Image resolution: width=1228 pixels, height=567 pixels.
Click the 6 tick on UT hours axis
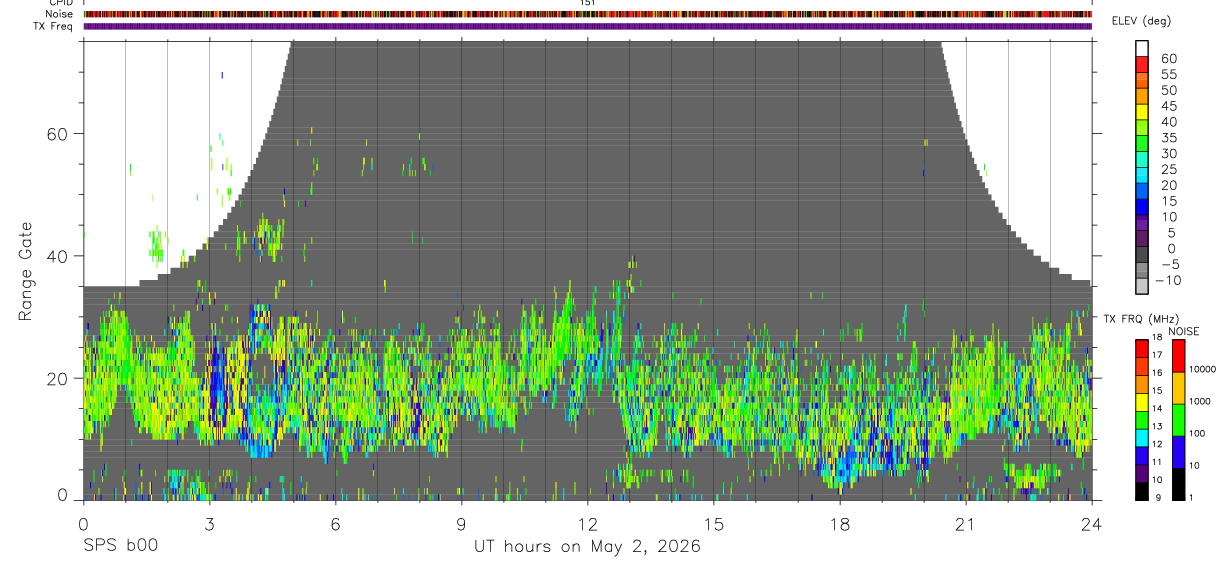coord(335,524)
